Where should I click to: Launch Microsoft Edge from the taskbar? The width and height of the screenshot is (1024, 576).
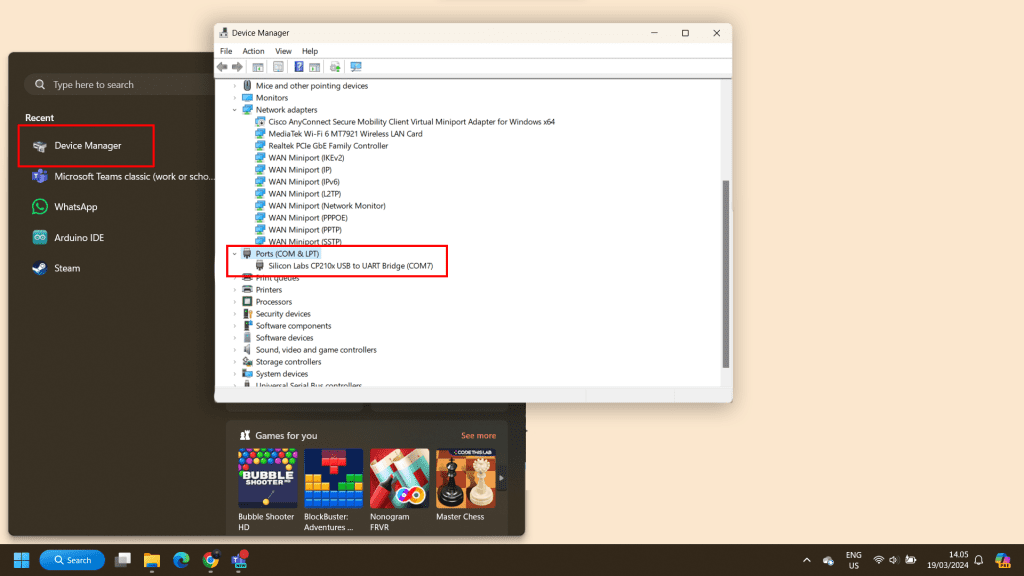coord(181,560)
